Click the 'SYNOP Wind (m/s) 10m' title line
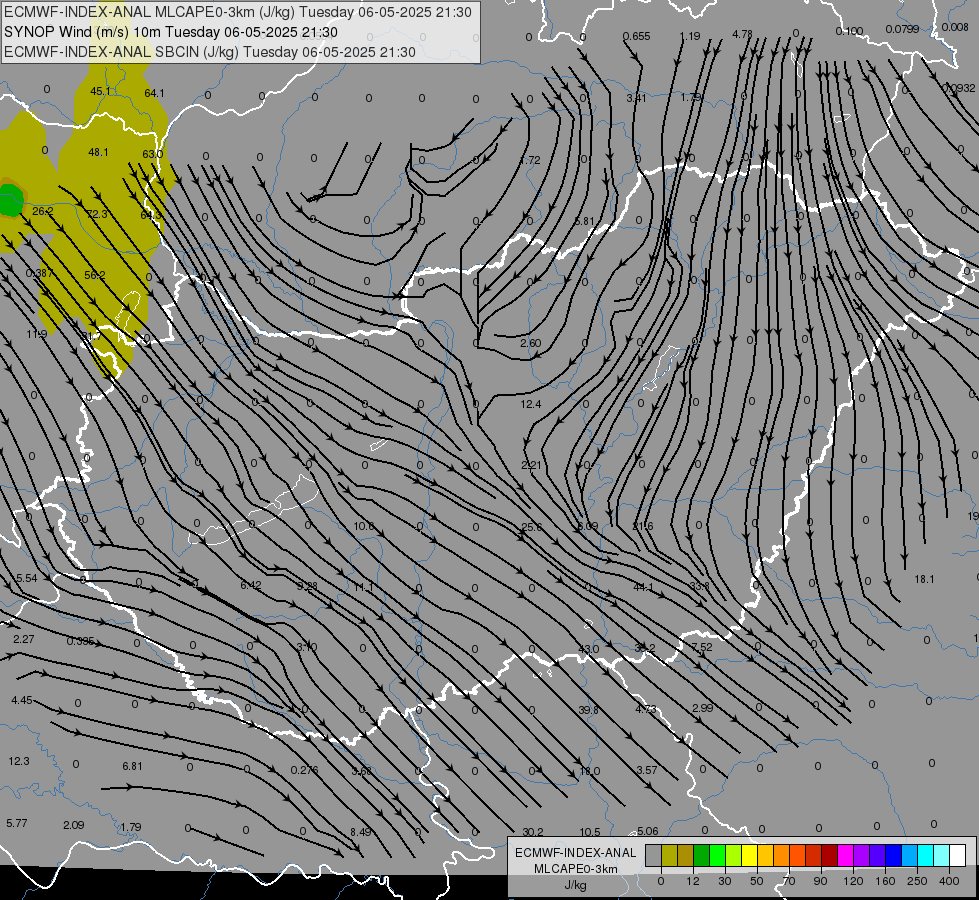979x900 pixels. 170,32
